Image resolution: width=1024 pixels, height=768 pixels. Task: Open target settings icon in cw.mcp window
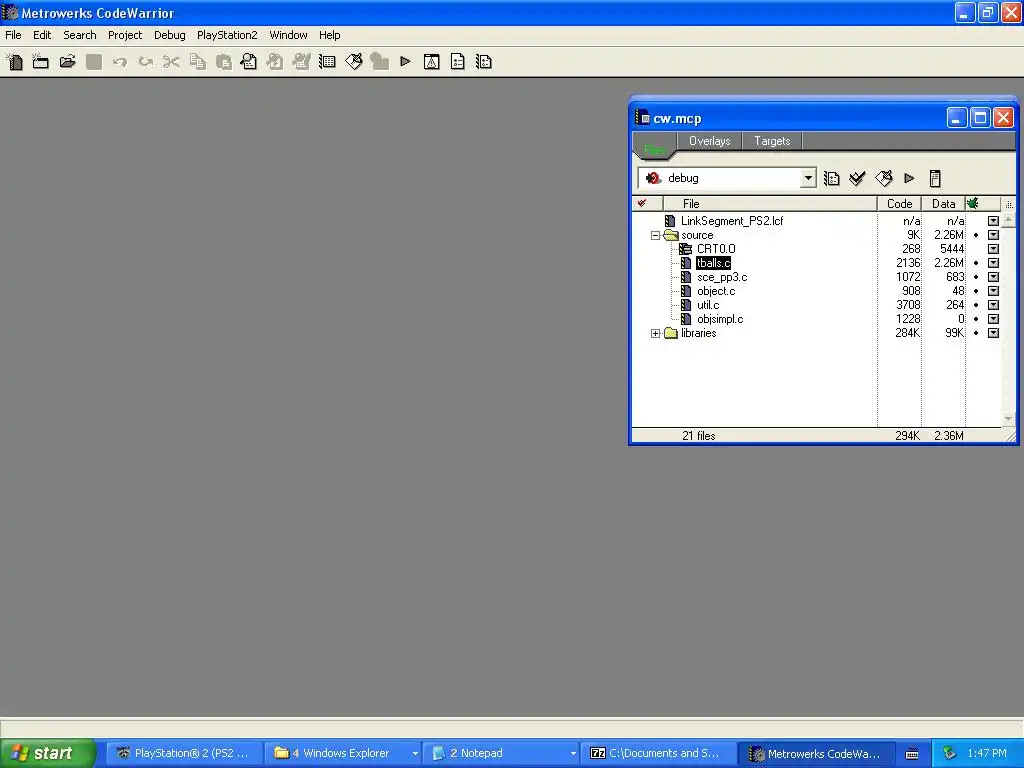pyautogui.click(x=831, y=178)
